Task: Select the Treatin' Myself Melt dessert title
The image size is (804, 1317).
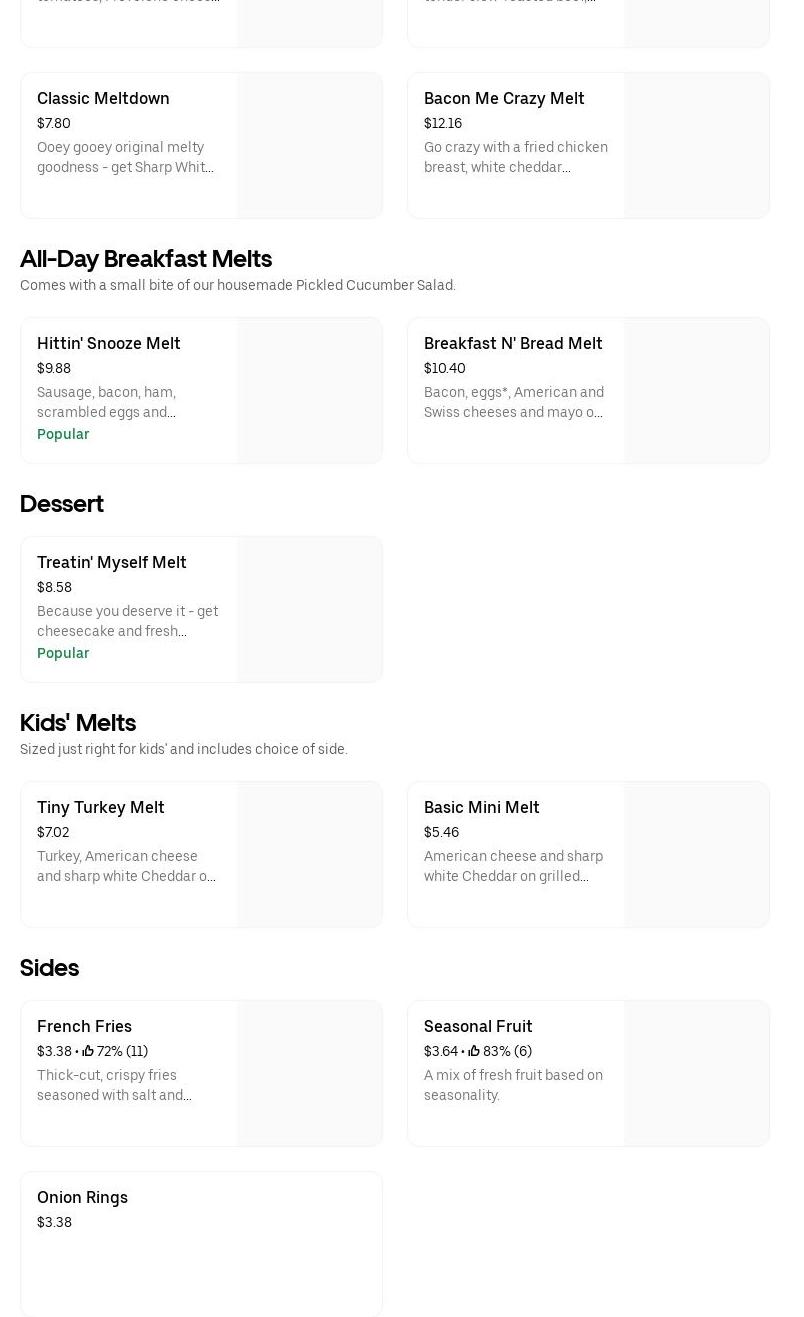Action: pyautogui.click(x=112, y=562)
